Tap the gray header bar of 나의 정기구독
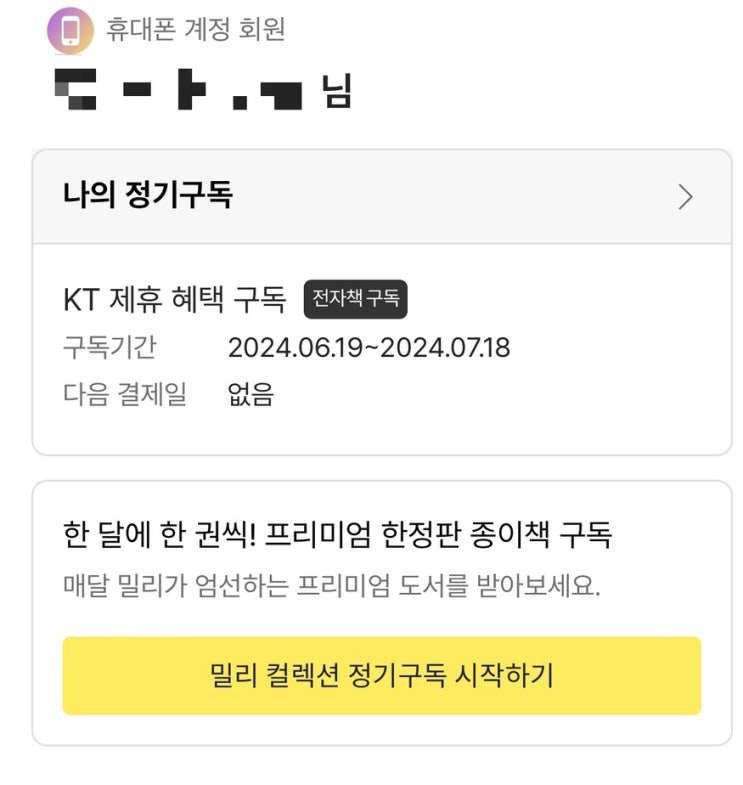This screenshot has height=785, width=743. point(450,197)
